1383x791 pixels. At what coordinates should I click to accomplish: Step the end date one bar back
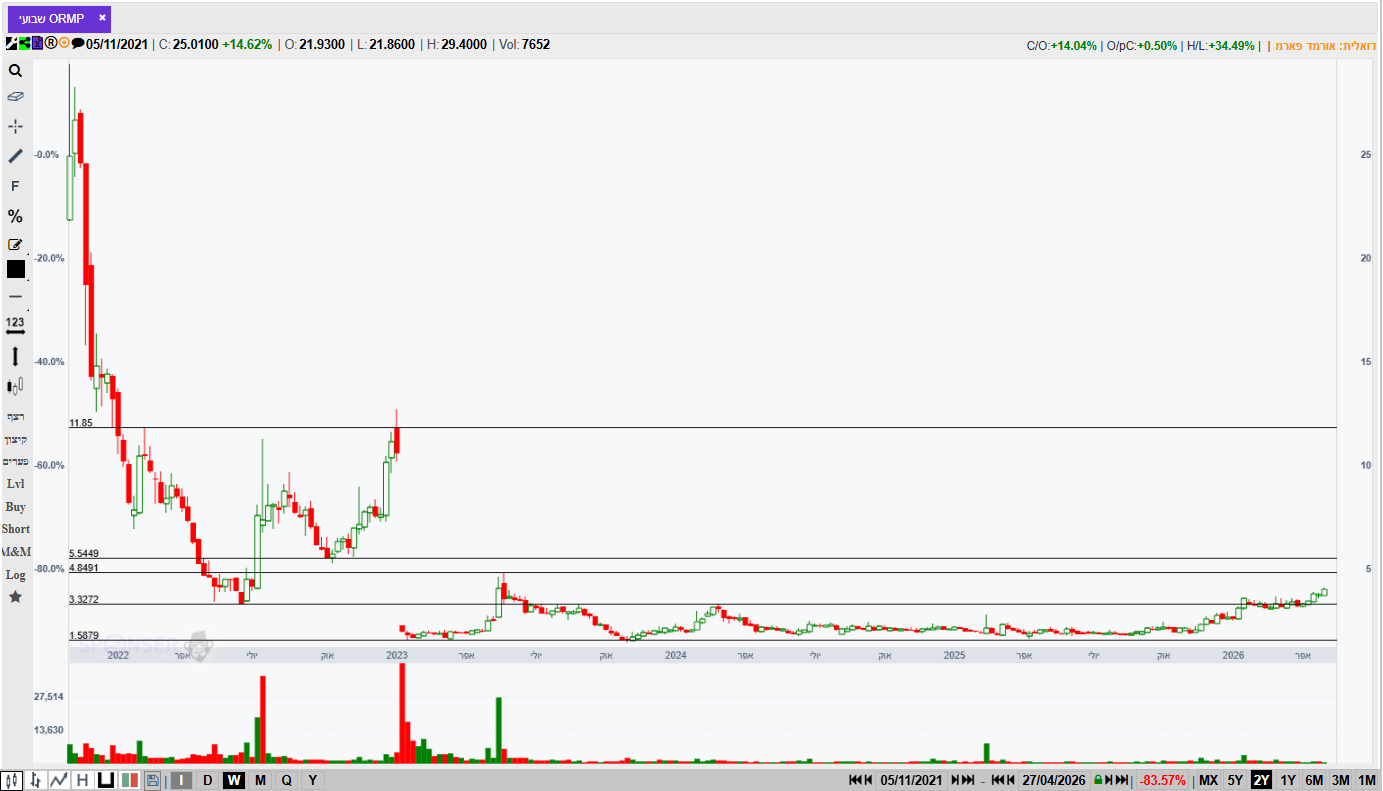click(x=1011, y=780)
